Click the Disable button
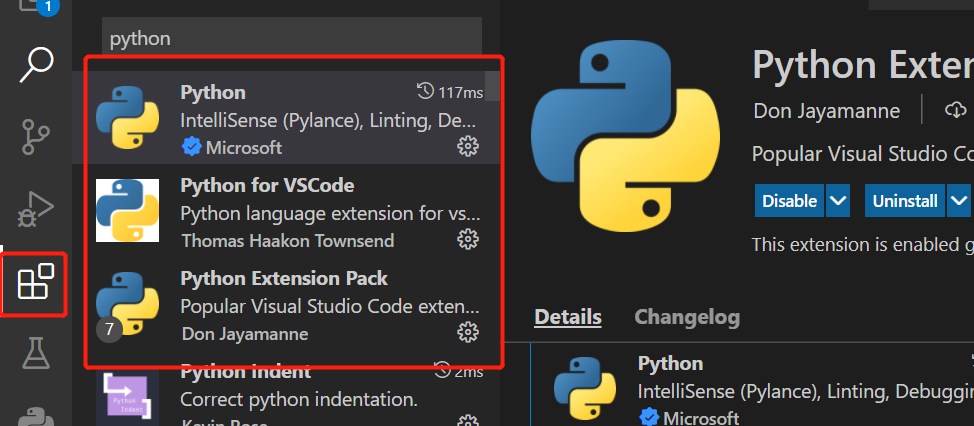The image size is (974, 426). pos(790,201)
